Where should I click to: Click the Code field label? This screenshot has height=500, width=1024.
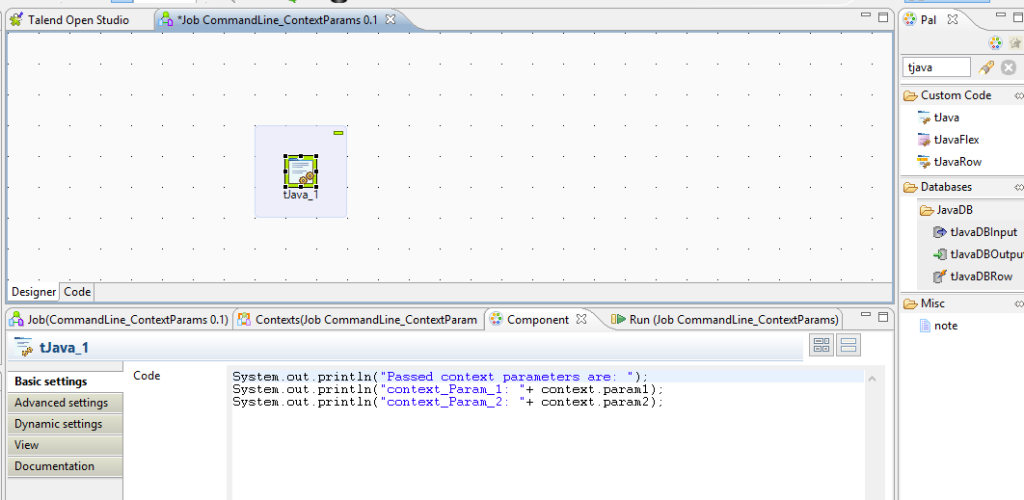(146, 376)
